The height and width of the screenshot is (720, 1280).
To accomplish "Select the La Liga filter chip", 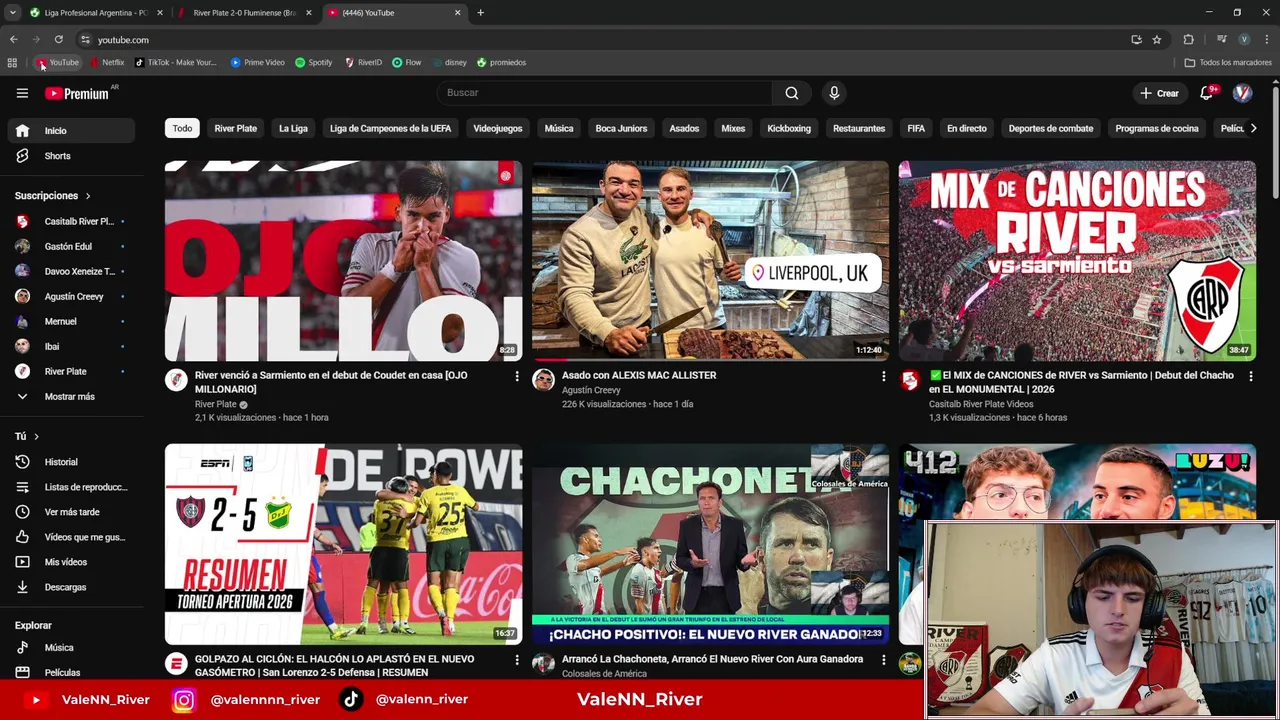I will (x=293, y=128).
